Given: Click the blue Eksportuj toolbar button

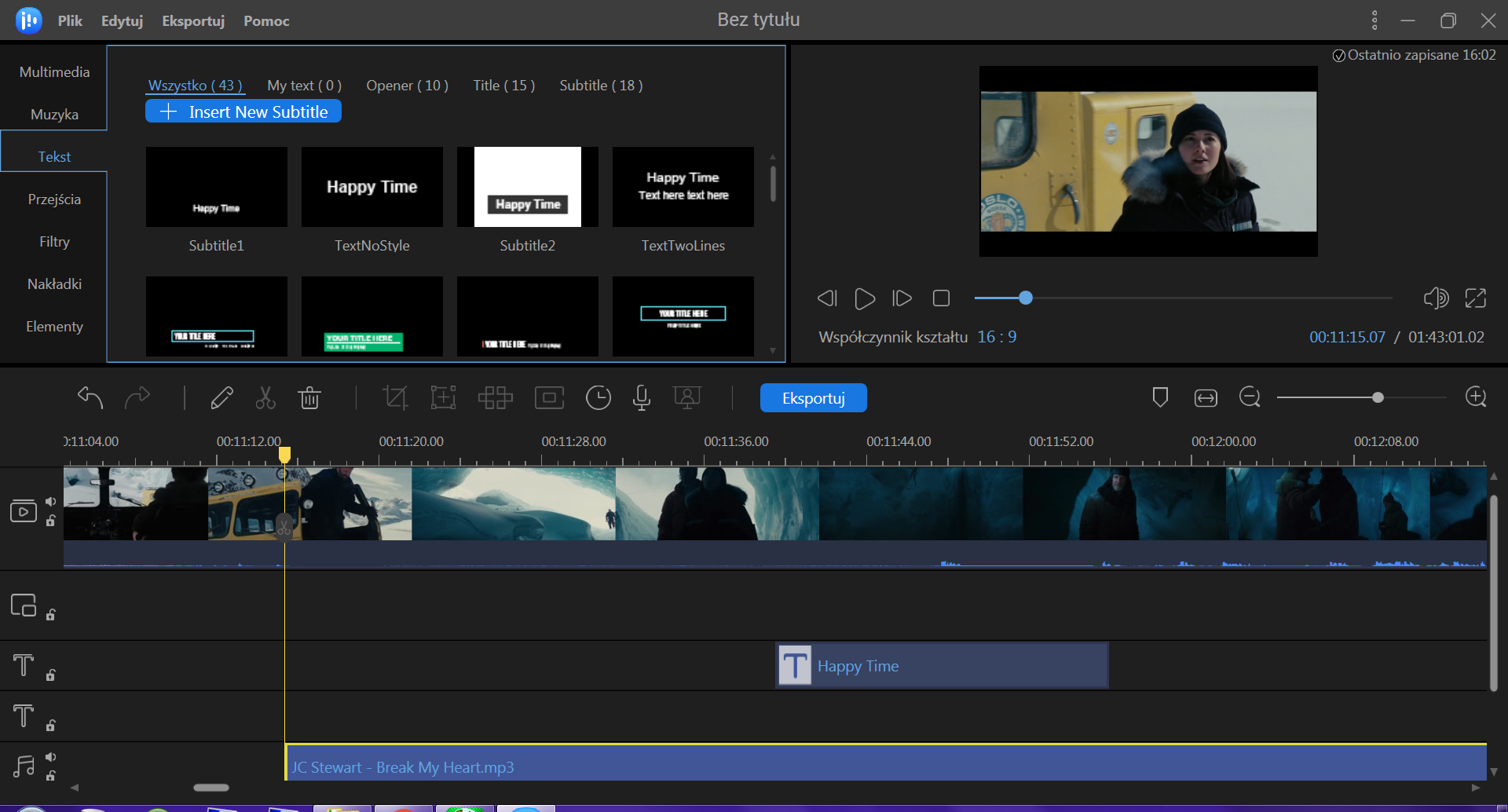Looking at the screenshot, I should [814, 398].
